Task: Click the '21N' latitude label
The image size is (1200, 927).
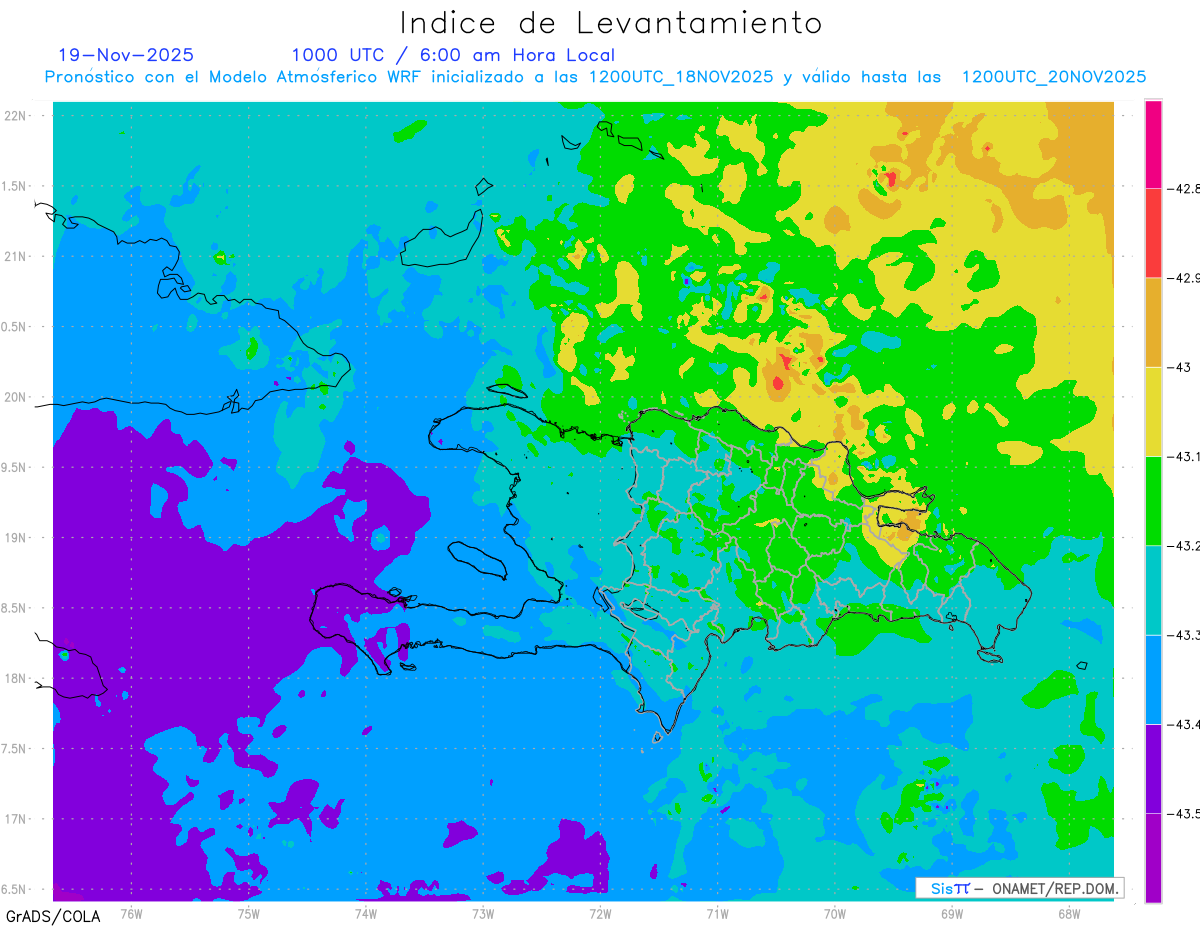Action: coord(17,257)
